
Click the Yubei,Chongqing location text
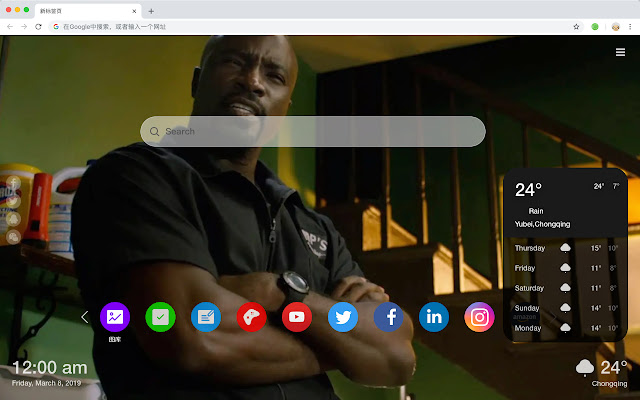coord(542,224)
